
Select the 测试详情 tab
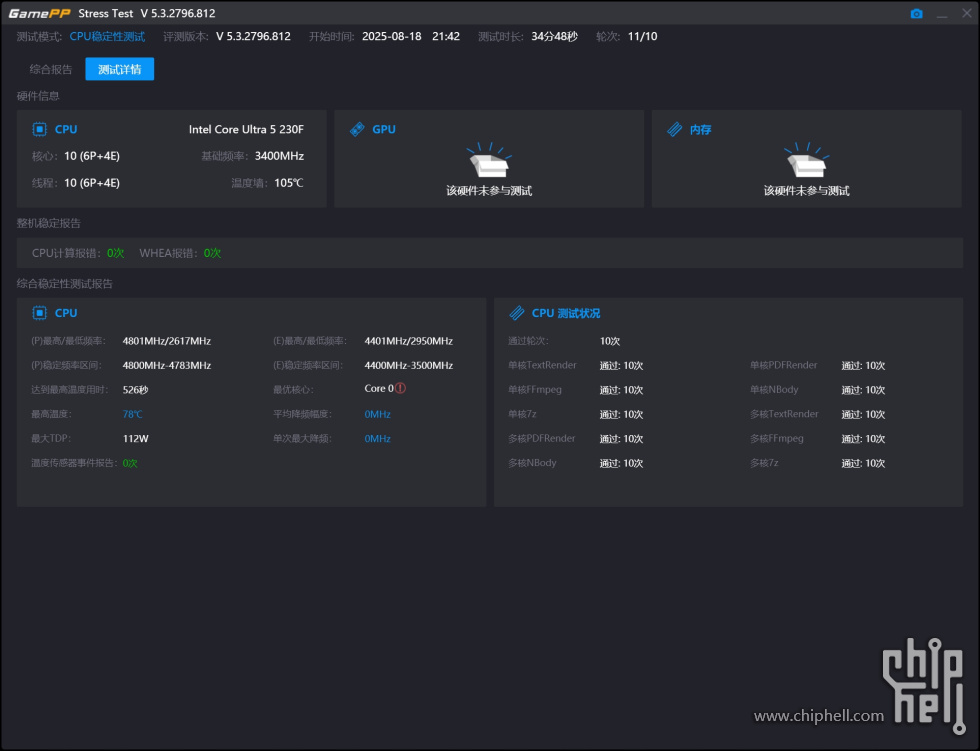point(119,69)
